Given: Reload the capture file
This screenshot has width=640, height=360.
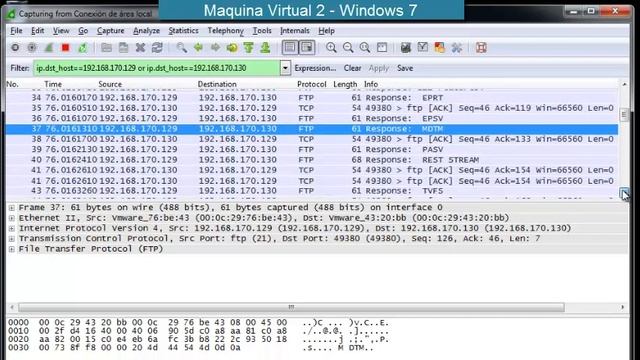Looking at the screenshot, I should [x=157, y=48].
